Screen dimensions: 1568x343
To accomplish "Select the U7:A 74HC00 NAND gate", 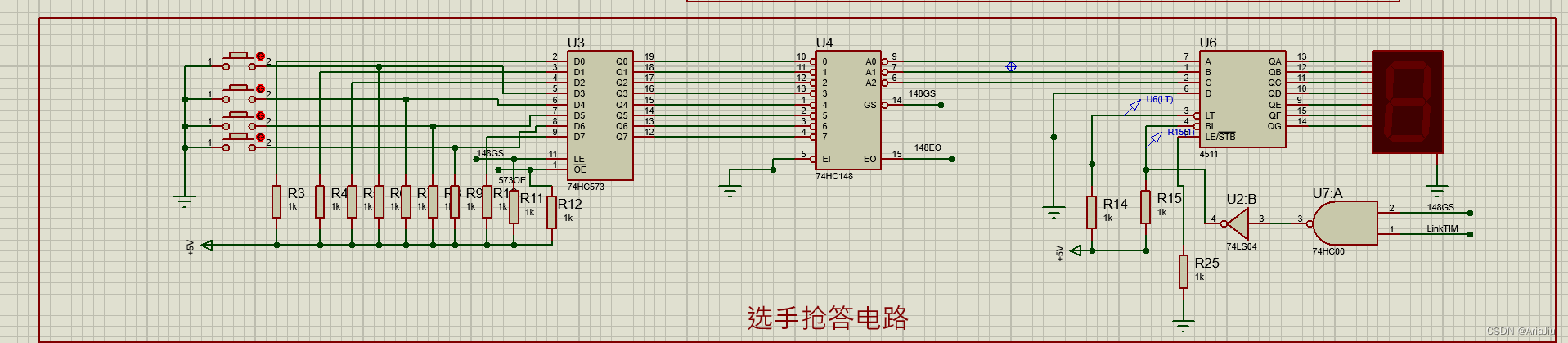I will click(x=1344, y=223).
